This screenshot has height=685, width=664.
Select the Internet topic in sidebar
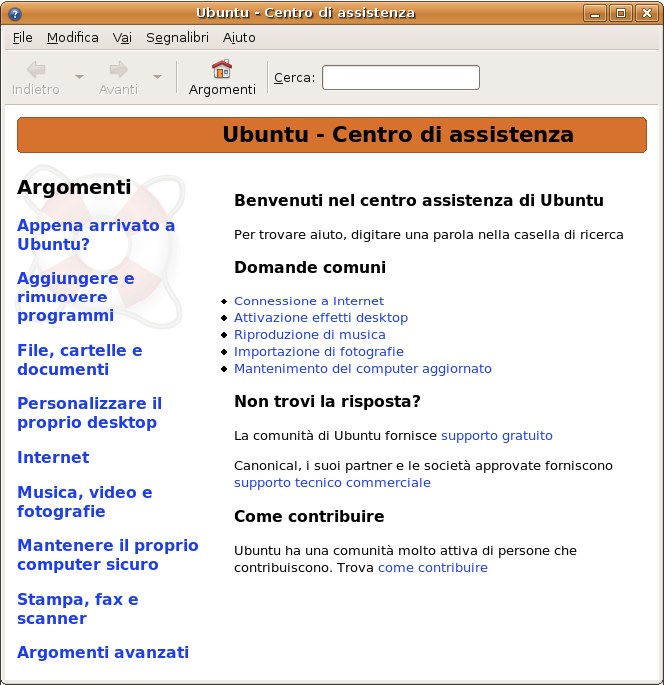pyautogui.click(x=53, y=457)
